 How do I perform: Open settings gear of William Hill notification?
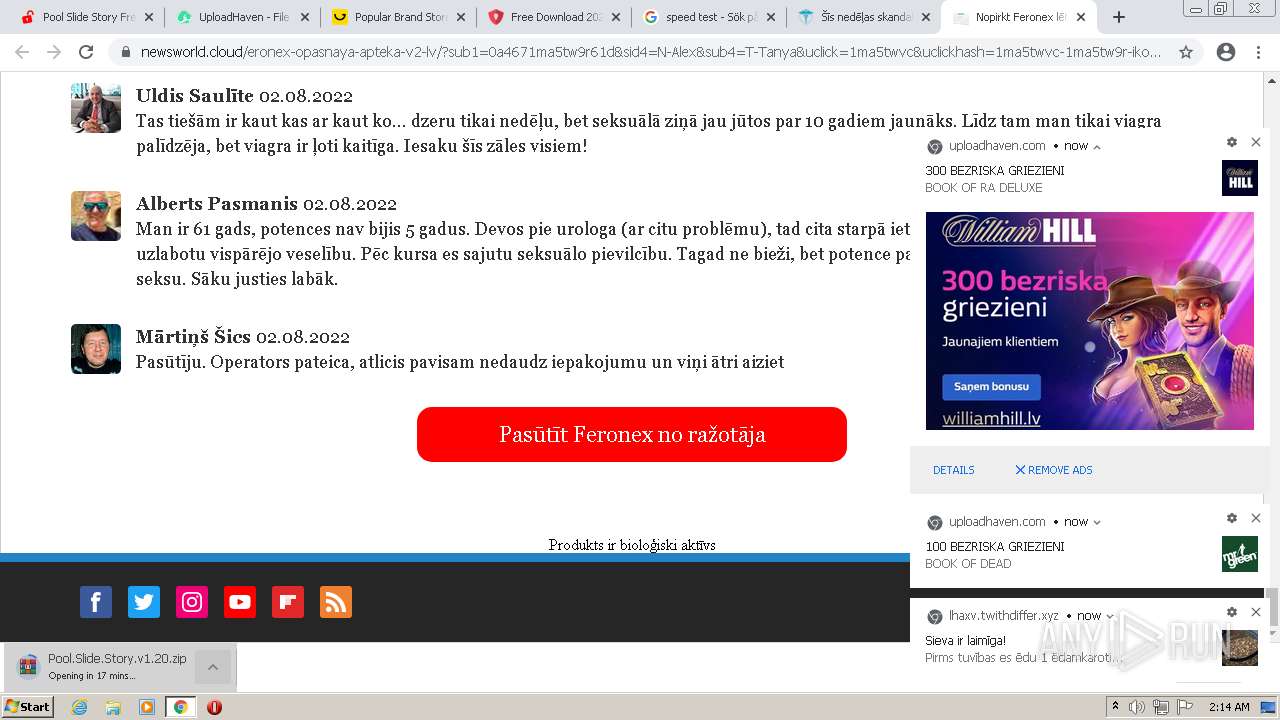tap(1232, 142)
